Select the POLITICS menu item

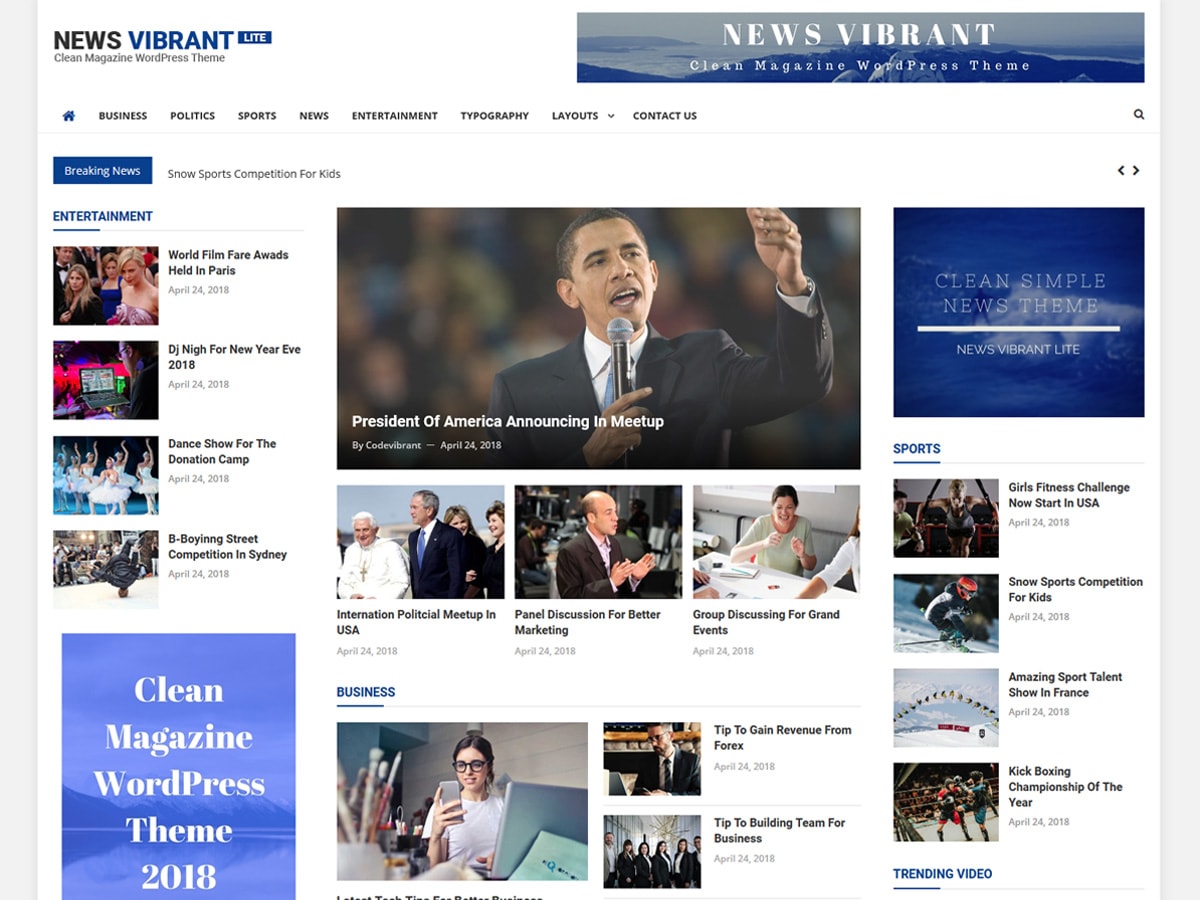(x=192, y=115)
